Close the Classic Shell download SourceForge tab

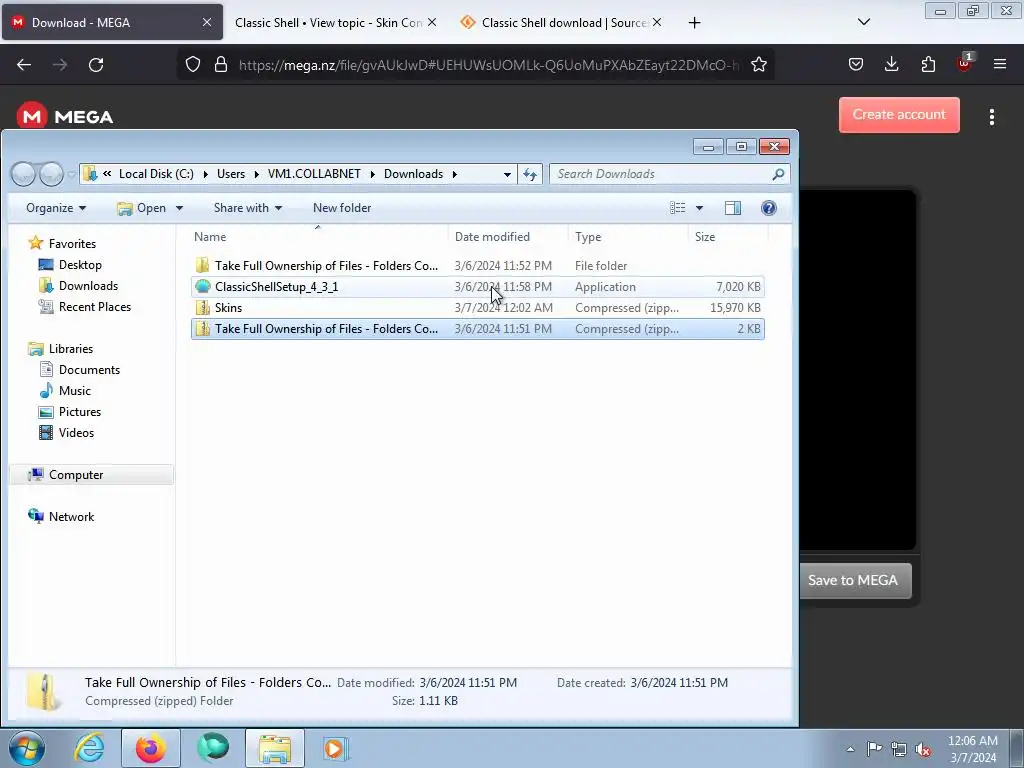tap(657, 22)
